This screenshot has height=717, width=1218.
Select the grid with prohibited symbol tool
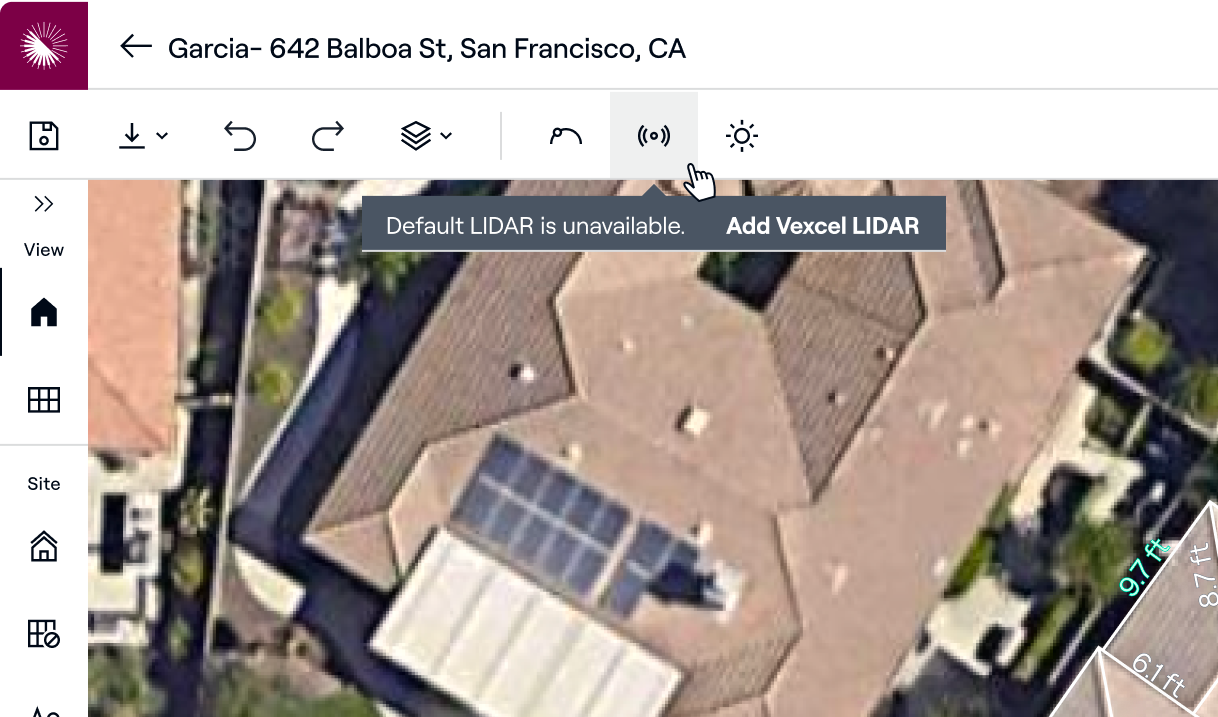(x=44, y=633)
